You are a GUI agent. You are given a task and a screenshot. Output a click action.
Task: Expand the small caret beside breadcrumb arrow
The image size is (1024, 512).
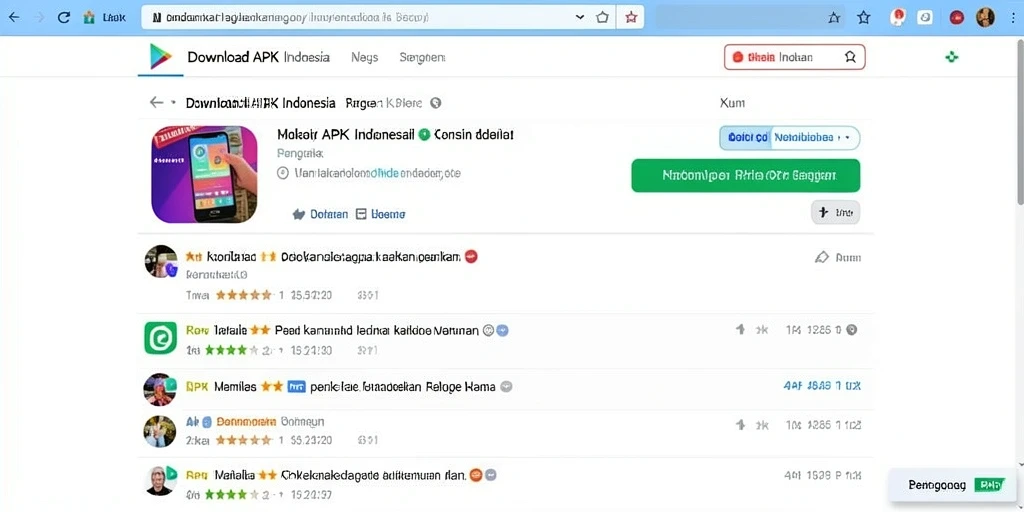click(x=174, y=103)
